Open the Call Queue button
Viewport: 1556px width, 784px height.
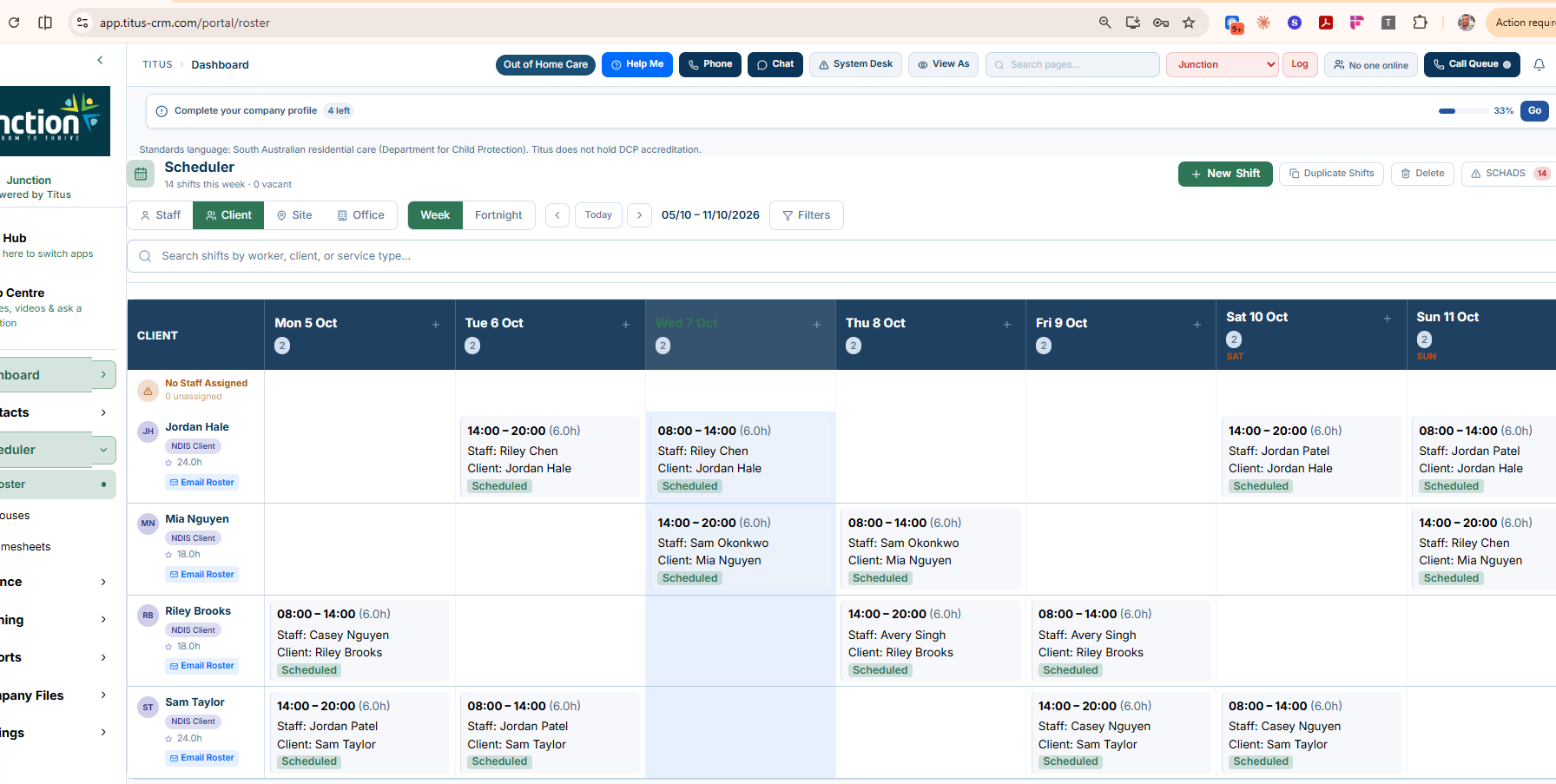1472,65
